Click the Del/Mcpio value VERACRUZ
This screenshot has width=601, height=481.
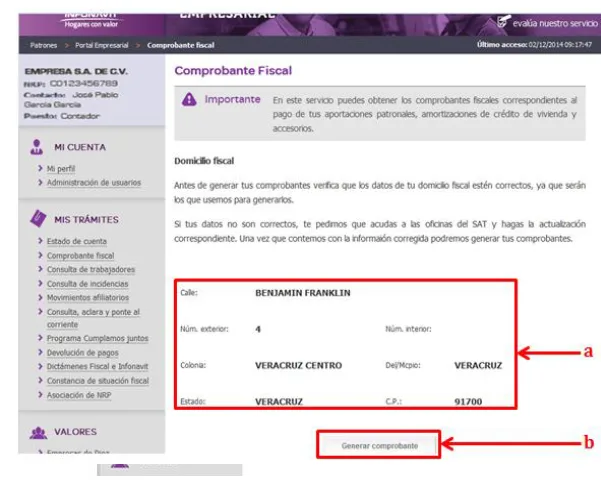[478, 365]
